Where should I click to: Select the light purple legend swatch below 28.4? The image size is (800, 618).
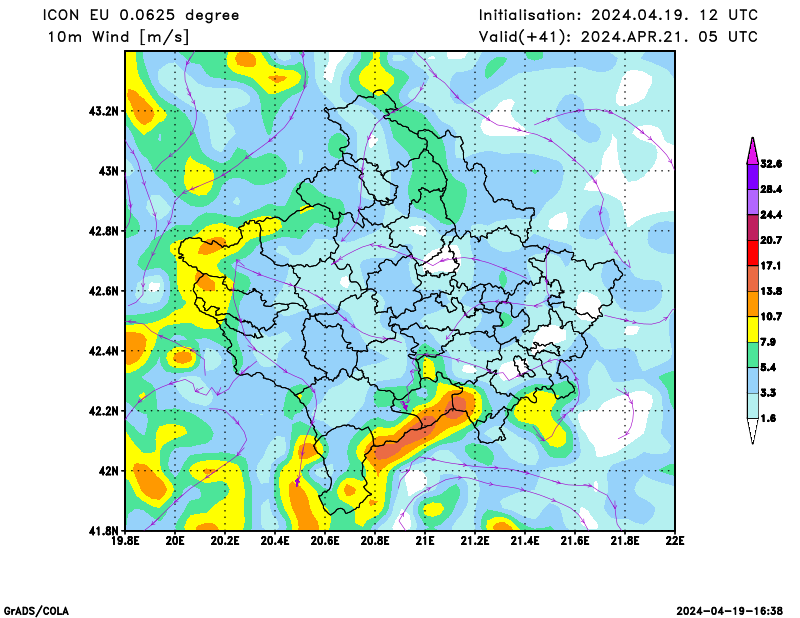753,202
